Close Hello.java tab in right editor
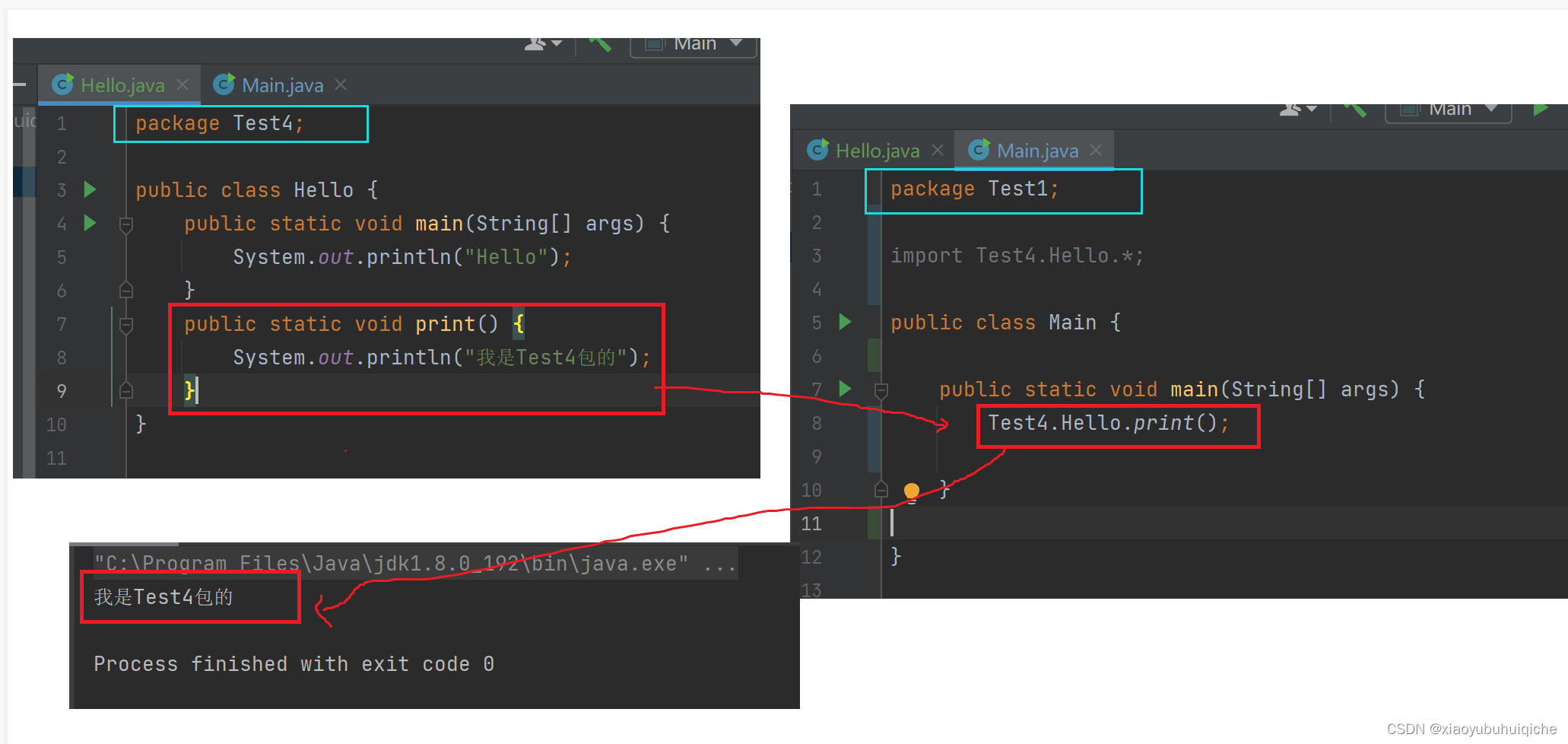Viewport: 1568px width, 744px height. [x=938, y=150]
